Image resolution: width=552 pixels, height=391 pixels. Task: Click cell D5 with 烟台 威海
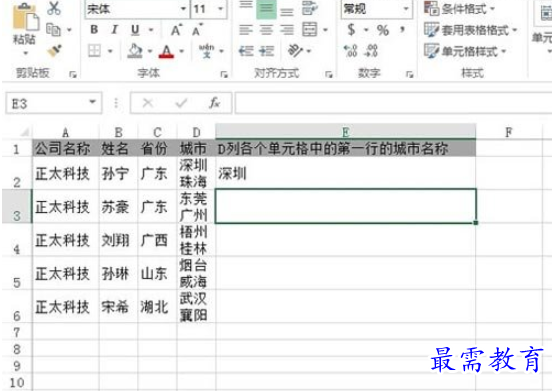(196, 273)
